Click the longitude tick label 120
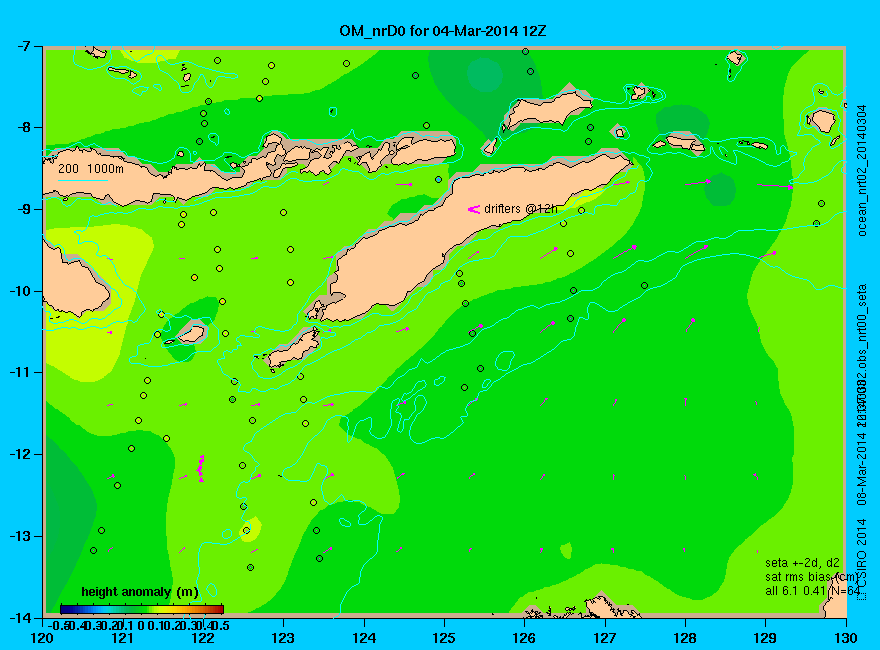Image resolution: width=880 pixels, height=650 pixels. [x=42, y=638]
